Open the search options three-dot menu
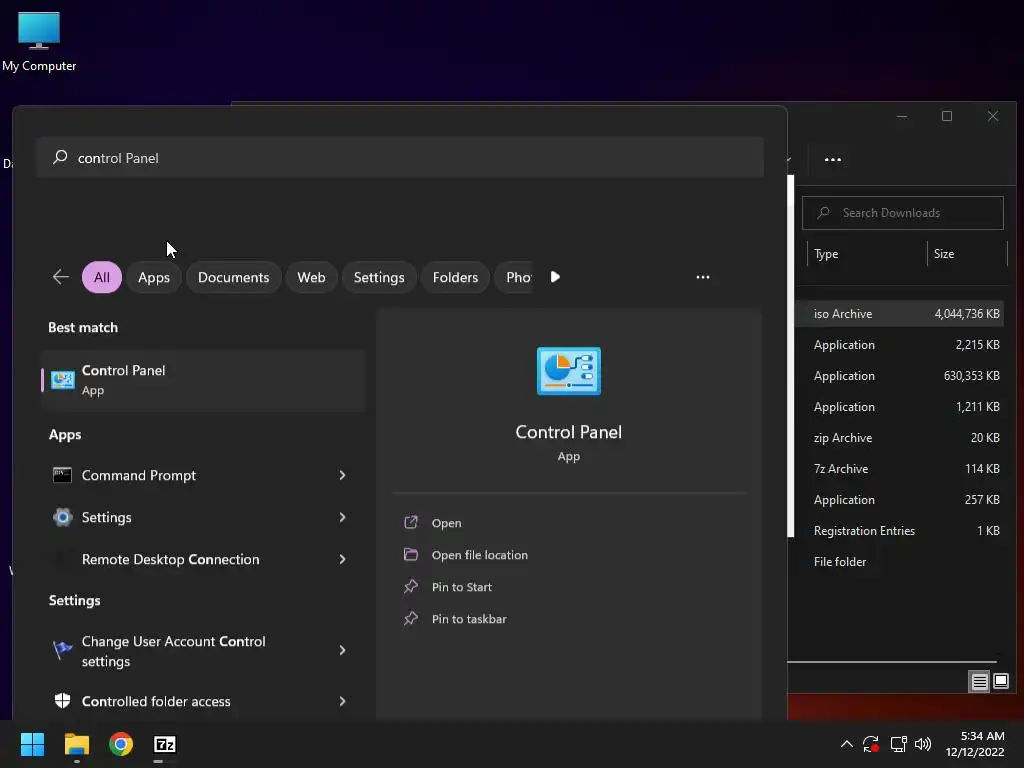 pyautogui.click(x=703, y=277)
